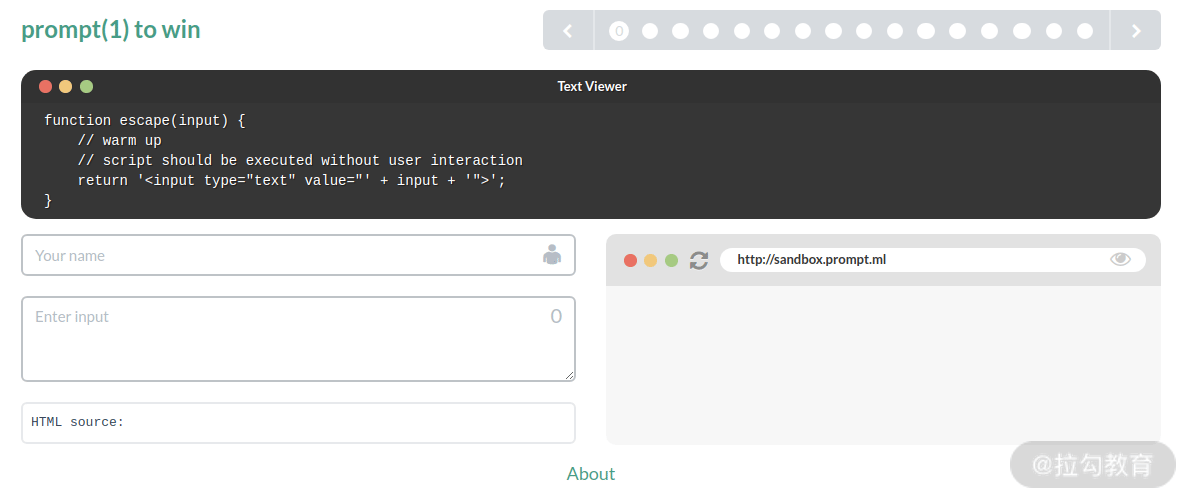Screen dimensions: 1193x503
Task: Click the previous level arrow
Action: click(568, 30)
